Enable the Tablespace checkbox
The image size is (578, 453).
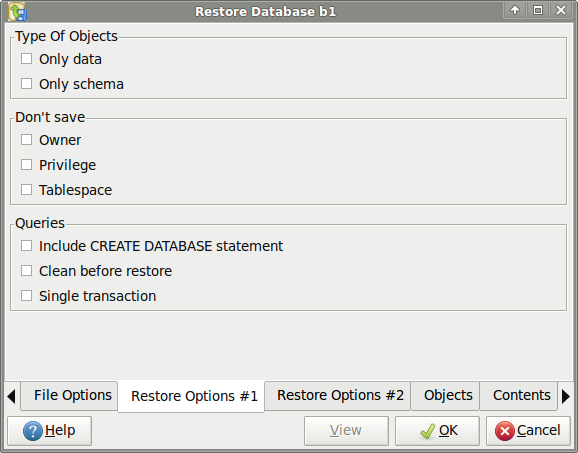coord(27,190)
